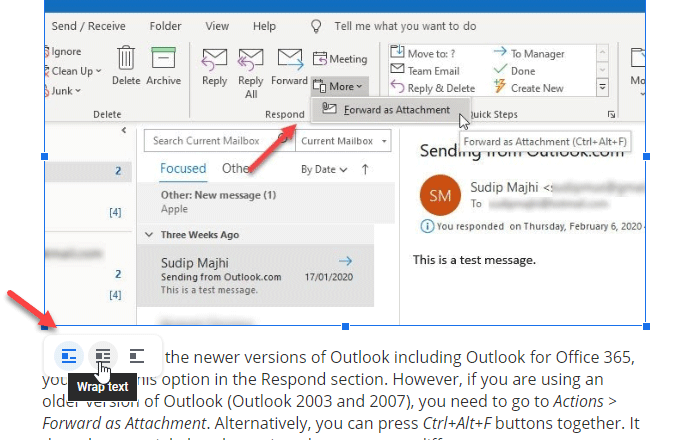Select the To Manager quick step
Screen dimensions: 700x440
[529, 54]
